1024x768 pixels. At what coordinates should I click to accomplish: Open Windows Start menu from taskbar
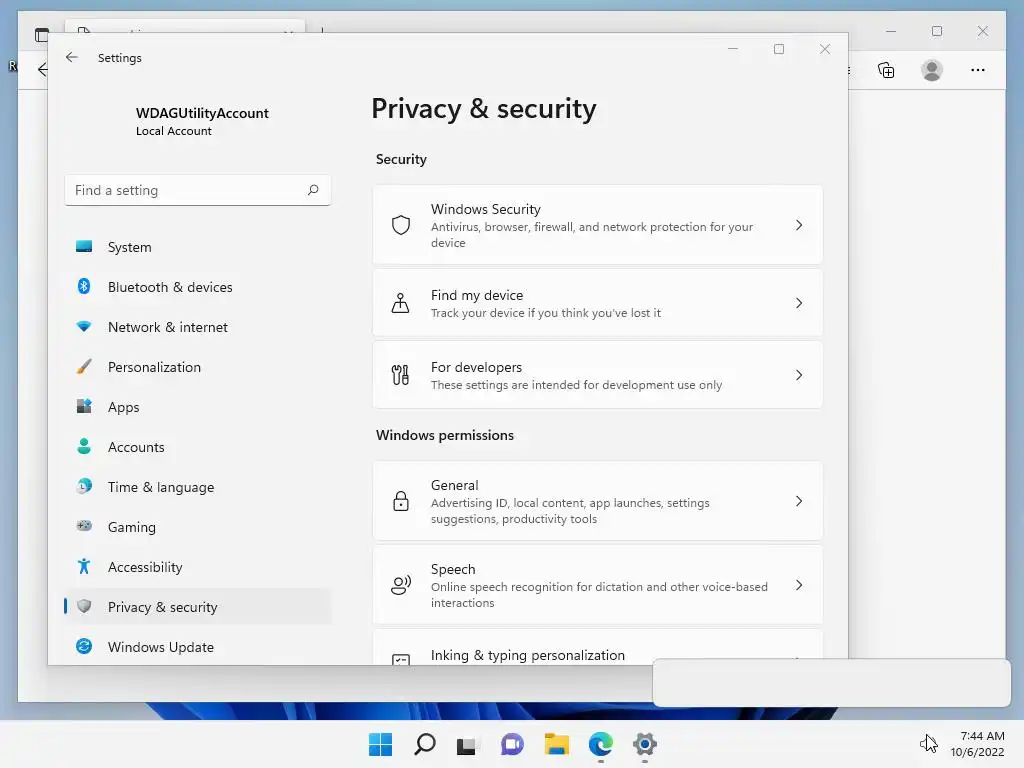pos(380,744)
